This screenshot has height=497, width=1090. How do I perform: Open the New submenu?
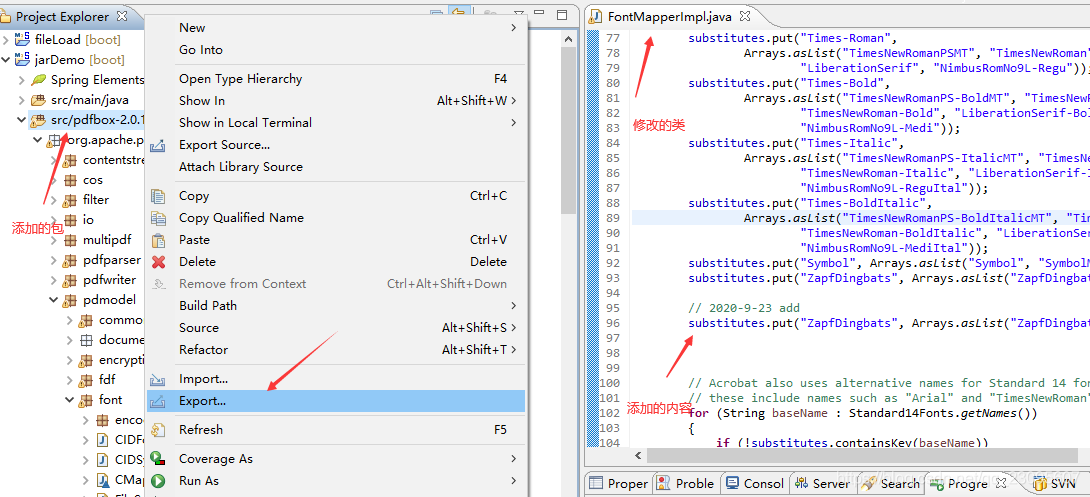click(x=336, y=28)
